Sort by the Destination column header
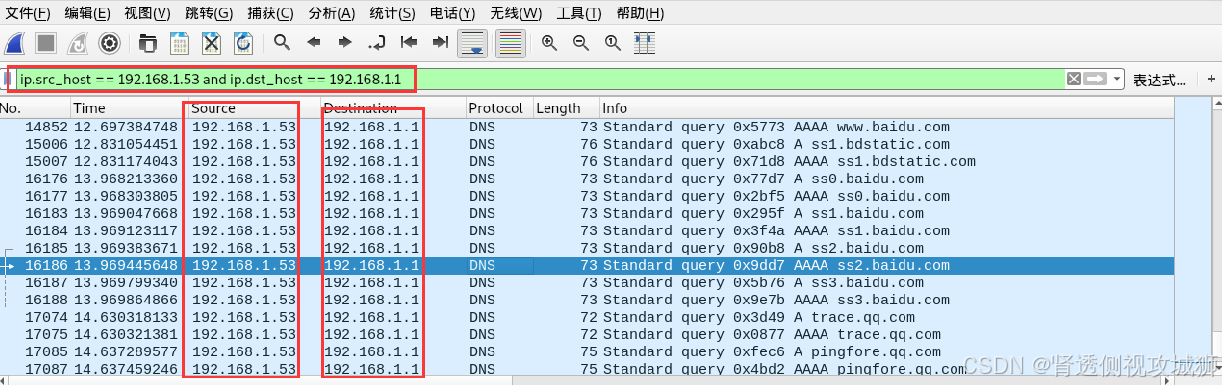The height and width of the screenshot is (385, 1222). [x=394, y=108]
